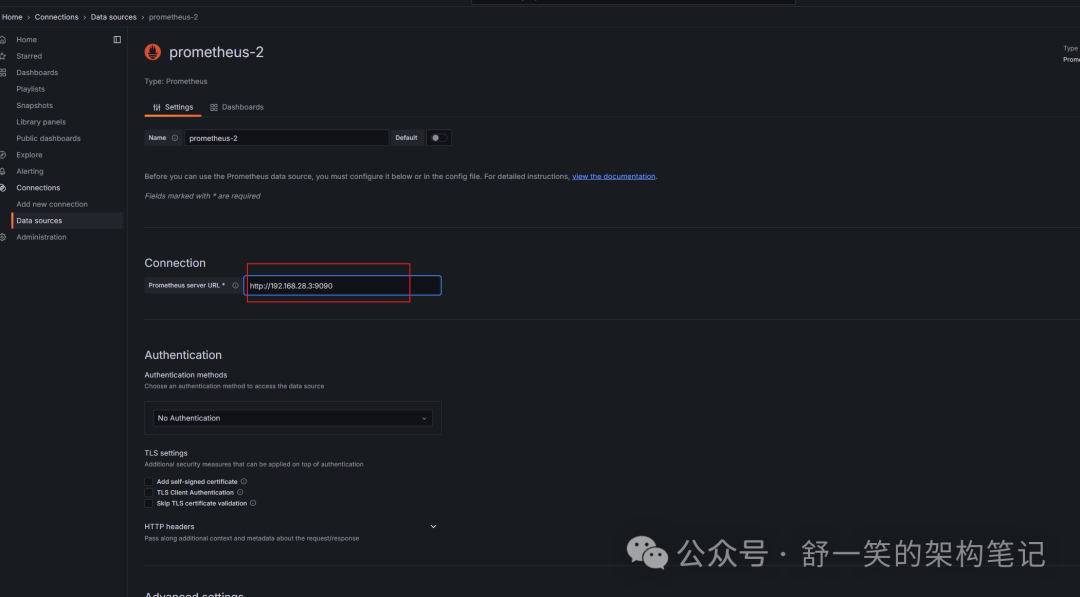Check TLS Client Authentication option

149,492
